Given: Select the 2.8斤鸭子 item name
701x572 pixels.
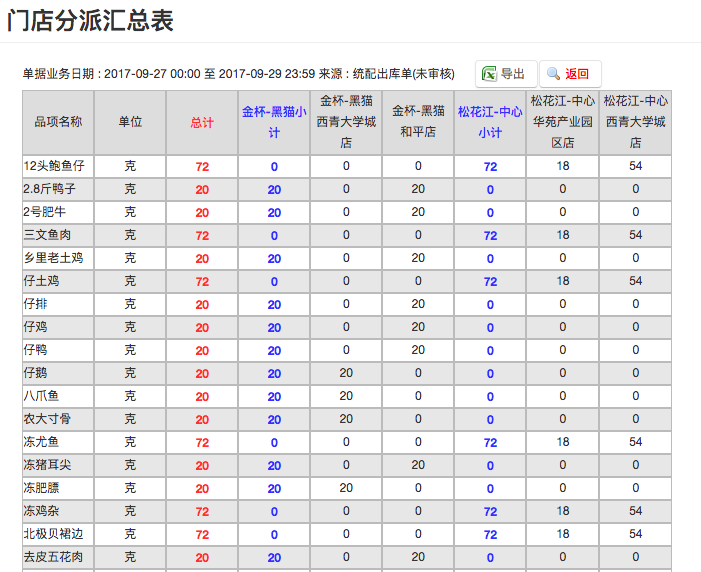Looking at the screenshot, I should click(x=49, y=189).
